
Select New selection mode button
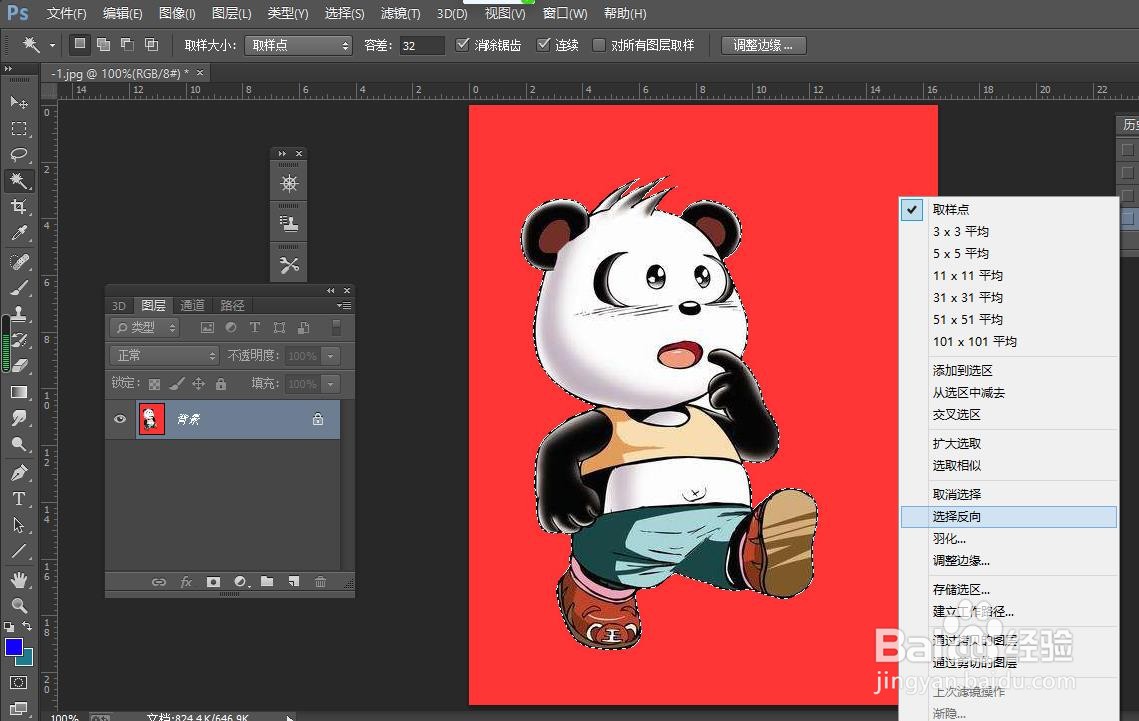[x=80, y=44]
